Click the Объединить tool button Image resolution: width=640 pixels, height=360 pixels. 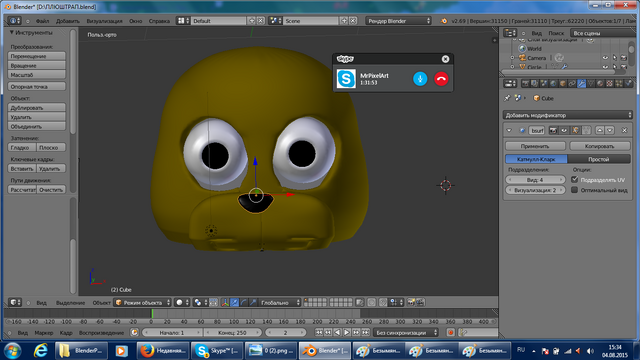(37, 127)
